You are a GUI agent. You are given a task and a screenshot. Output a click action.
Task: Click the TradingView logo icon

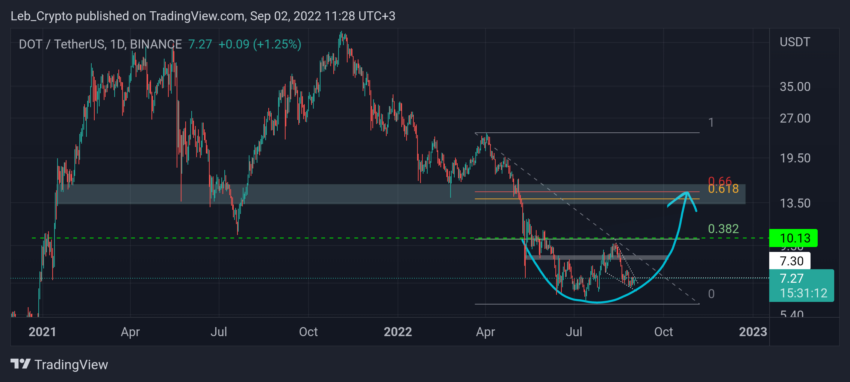point(20,365)
